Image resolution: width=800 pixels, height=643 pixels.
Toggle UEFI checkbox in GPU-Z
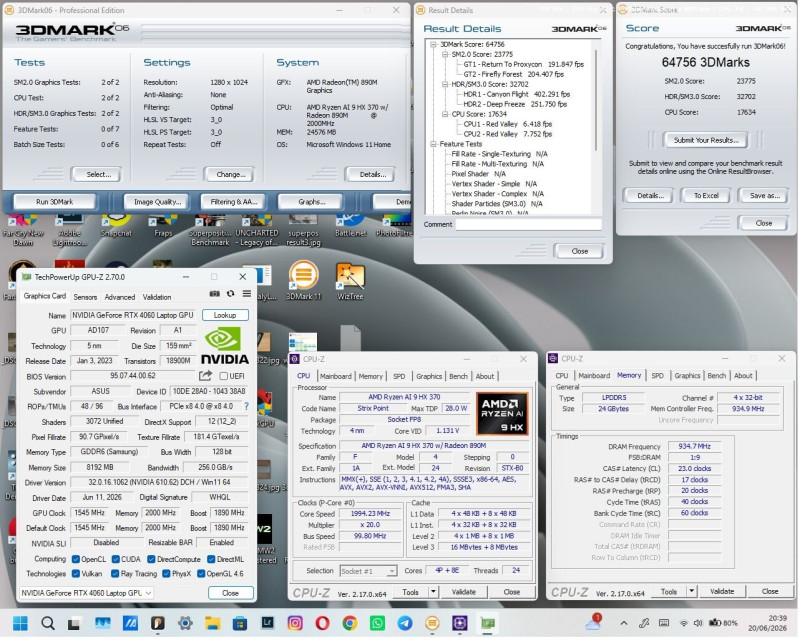tap(223, 377)
